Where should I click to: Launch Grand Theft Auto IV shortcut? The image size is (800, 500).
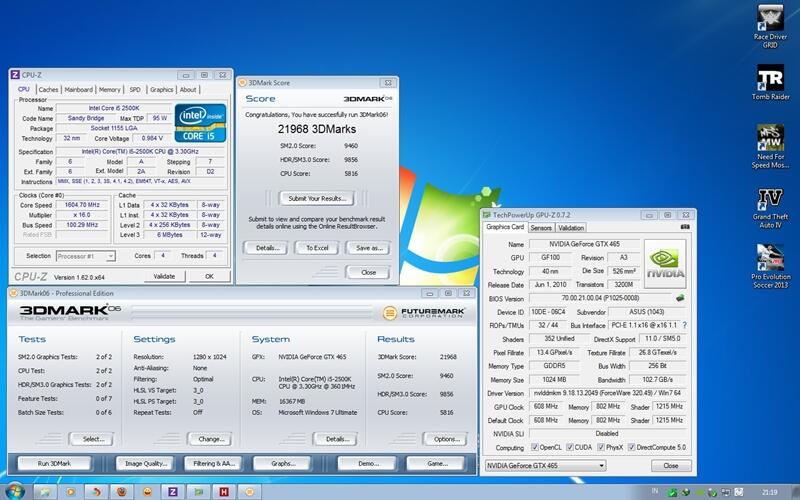click(770, 208)
